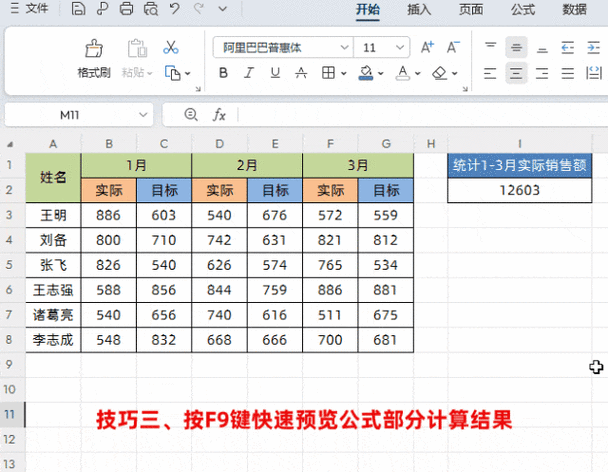
Task: Switch to the 开始 tab
Action: pos(368,9)
